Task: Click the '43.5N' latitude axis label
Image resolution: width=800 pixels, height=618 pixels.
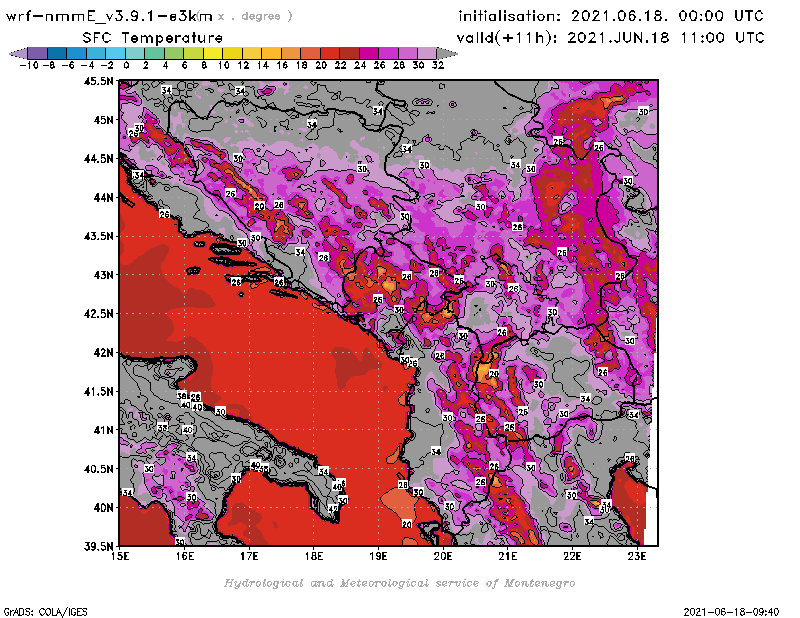Action: [x=98, y=236]
